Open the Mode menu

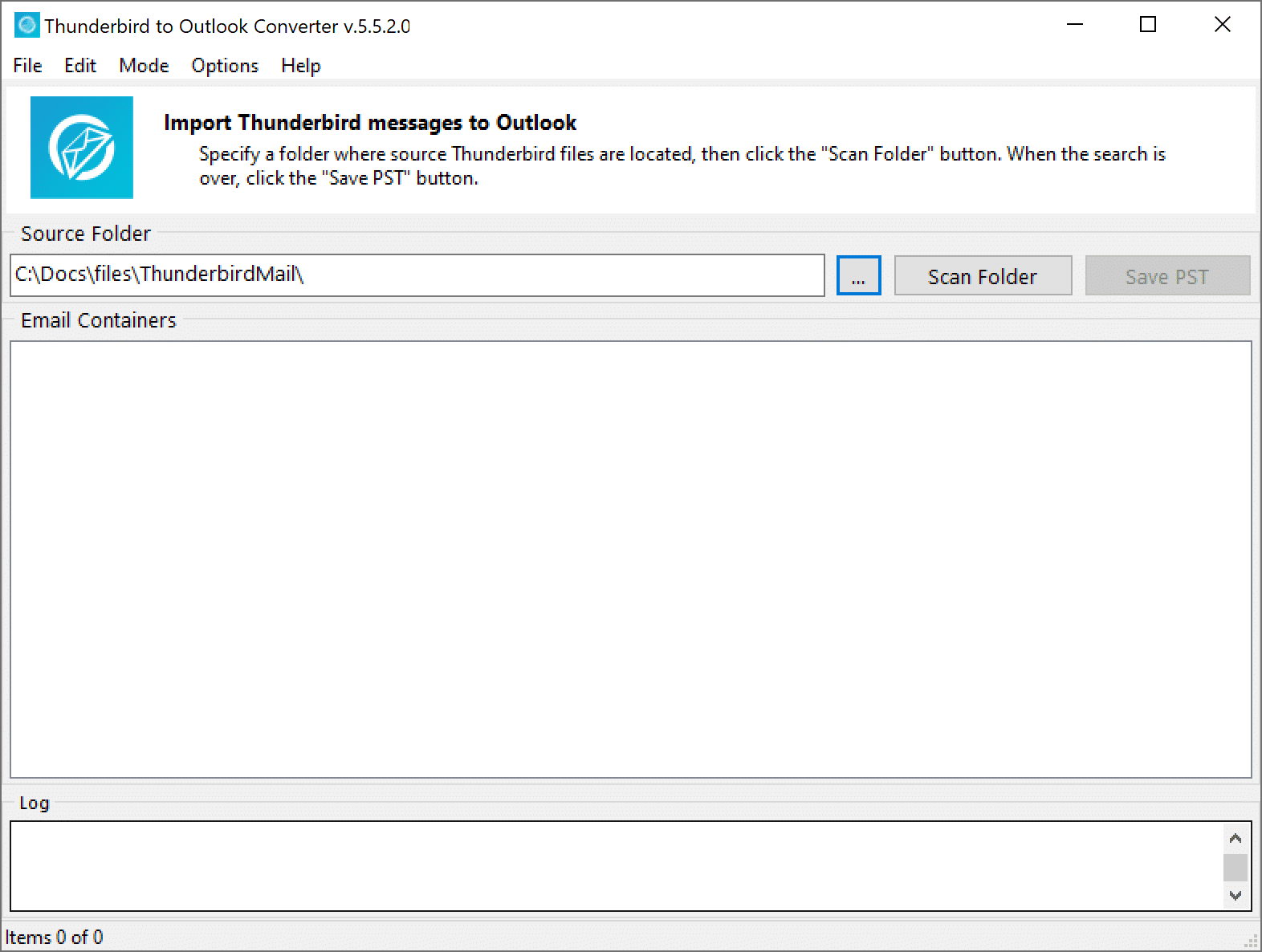(144, 66)
